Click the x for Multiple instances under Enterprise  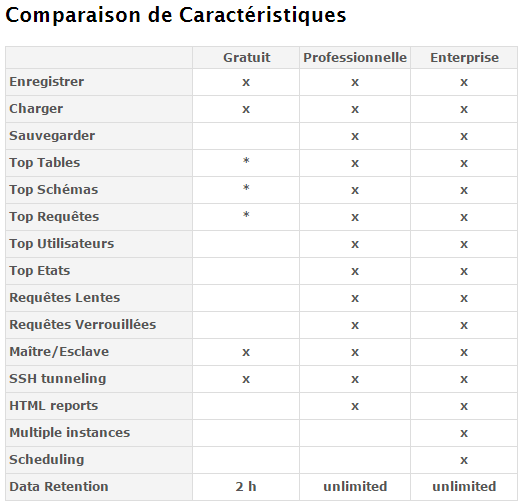[464, 433]
